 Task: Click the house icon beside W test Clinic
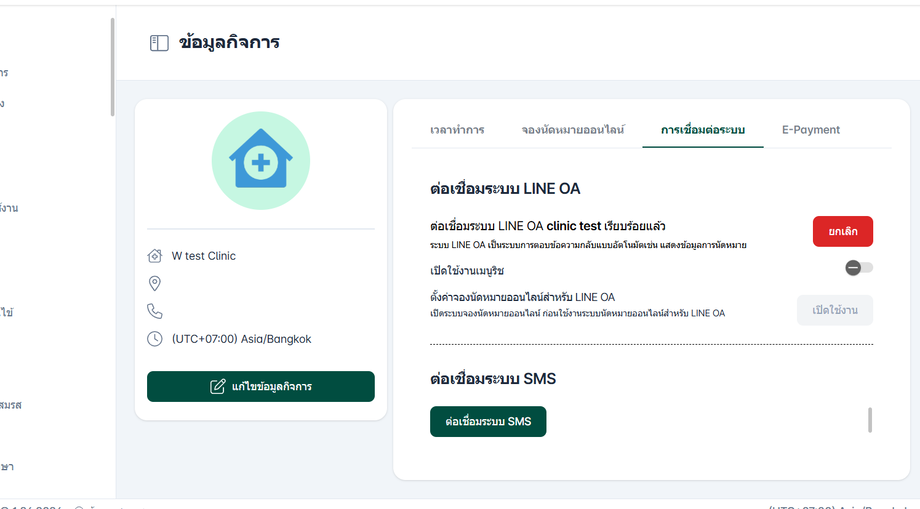tap(154, 256)
